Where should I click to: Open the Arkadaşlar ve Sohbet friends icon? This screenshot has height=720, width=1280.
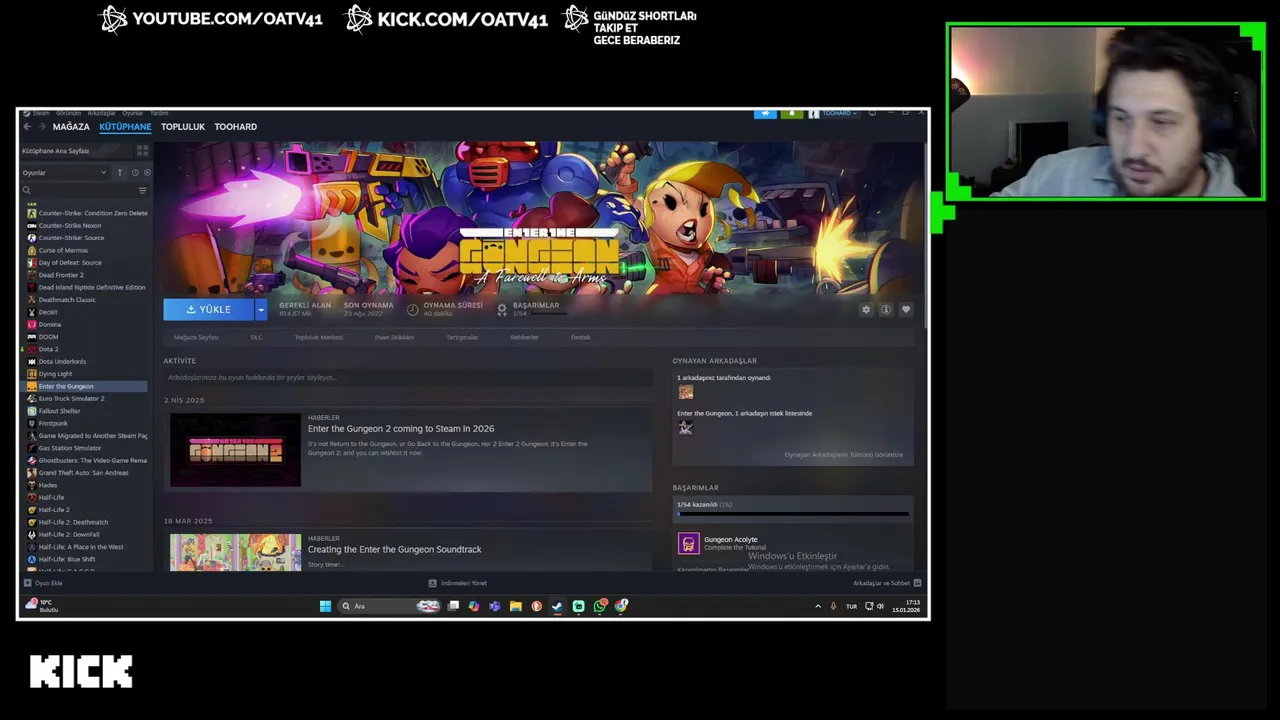(x=917, y=583)
